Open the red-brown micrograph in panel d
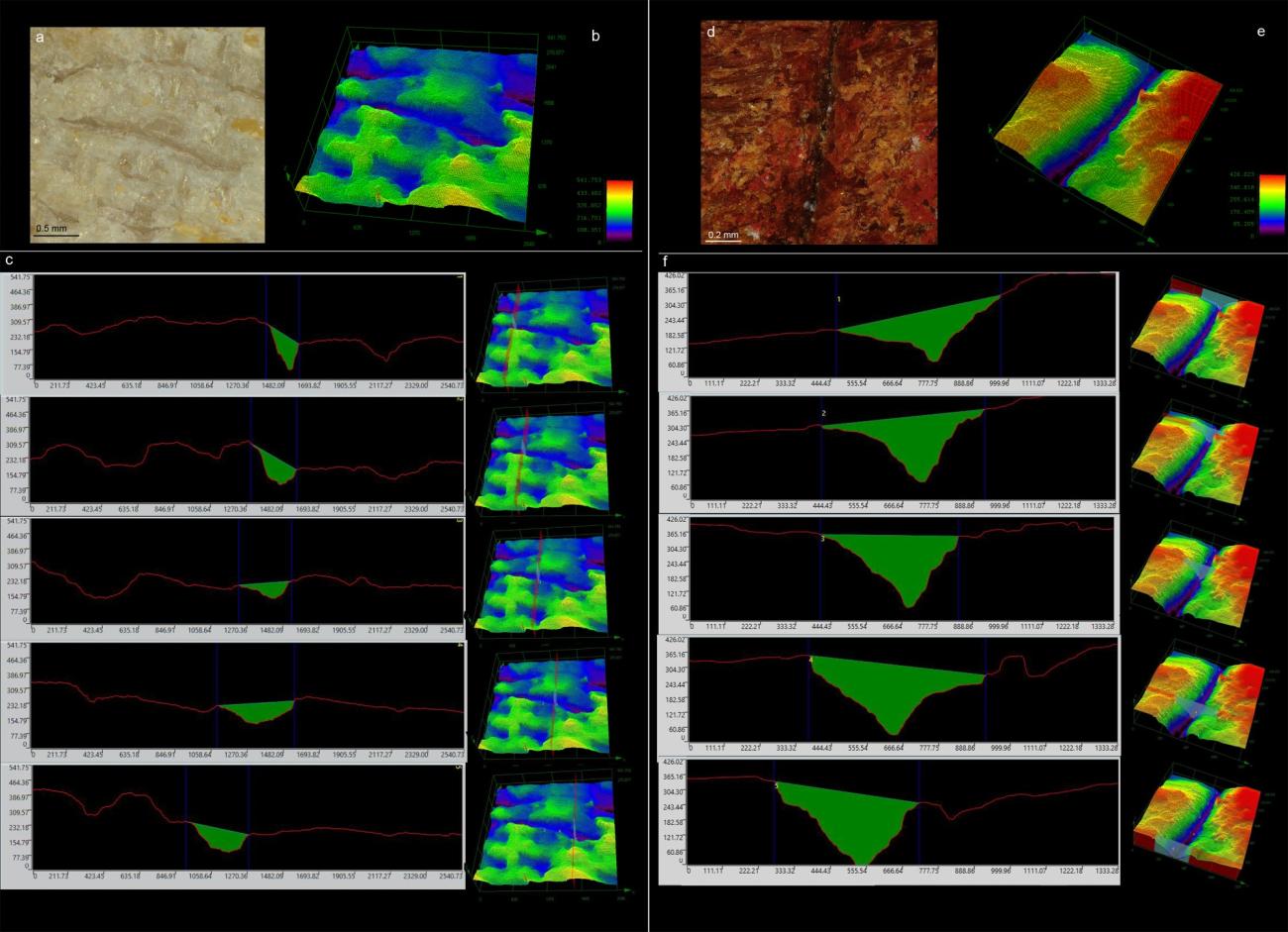Viewport: 1288px width, 932px height. 818,132
